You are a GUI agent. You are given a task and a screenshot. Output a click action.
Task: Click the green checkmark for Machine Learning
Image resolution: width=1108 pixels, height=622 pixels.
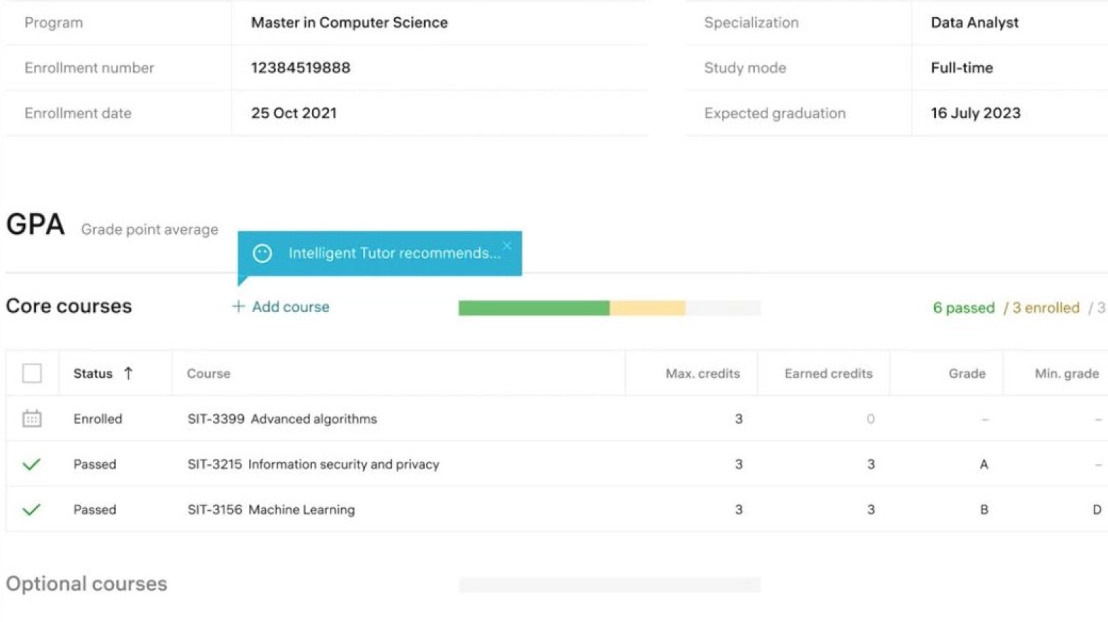[32, 510]
